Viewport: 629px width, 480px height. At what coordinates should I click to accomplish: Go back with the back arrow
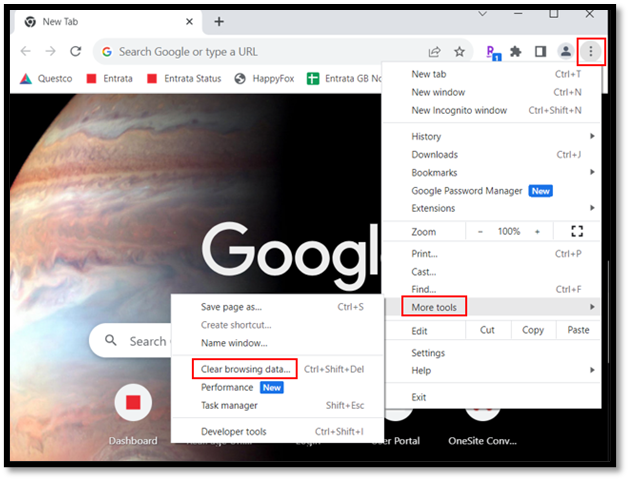[26, 51]
